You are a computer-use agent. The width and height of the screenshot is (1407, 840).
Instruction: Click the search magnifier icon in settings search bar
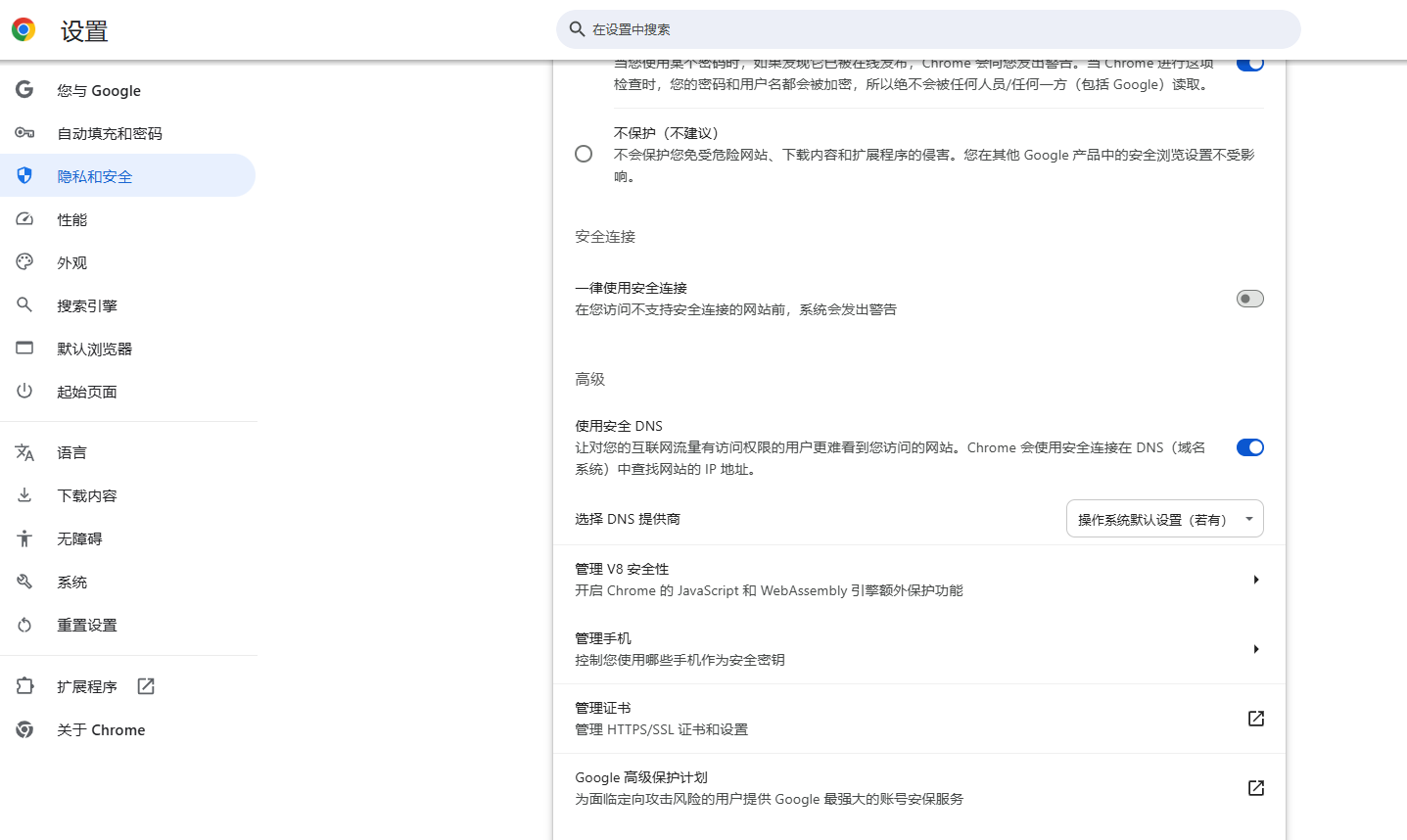[x=578, y=29]
